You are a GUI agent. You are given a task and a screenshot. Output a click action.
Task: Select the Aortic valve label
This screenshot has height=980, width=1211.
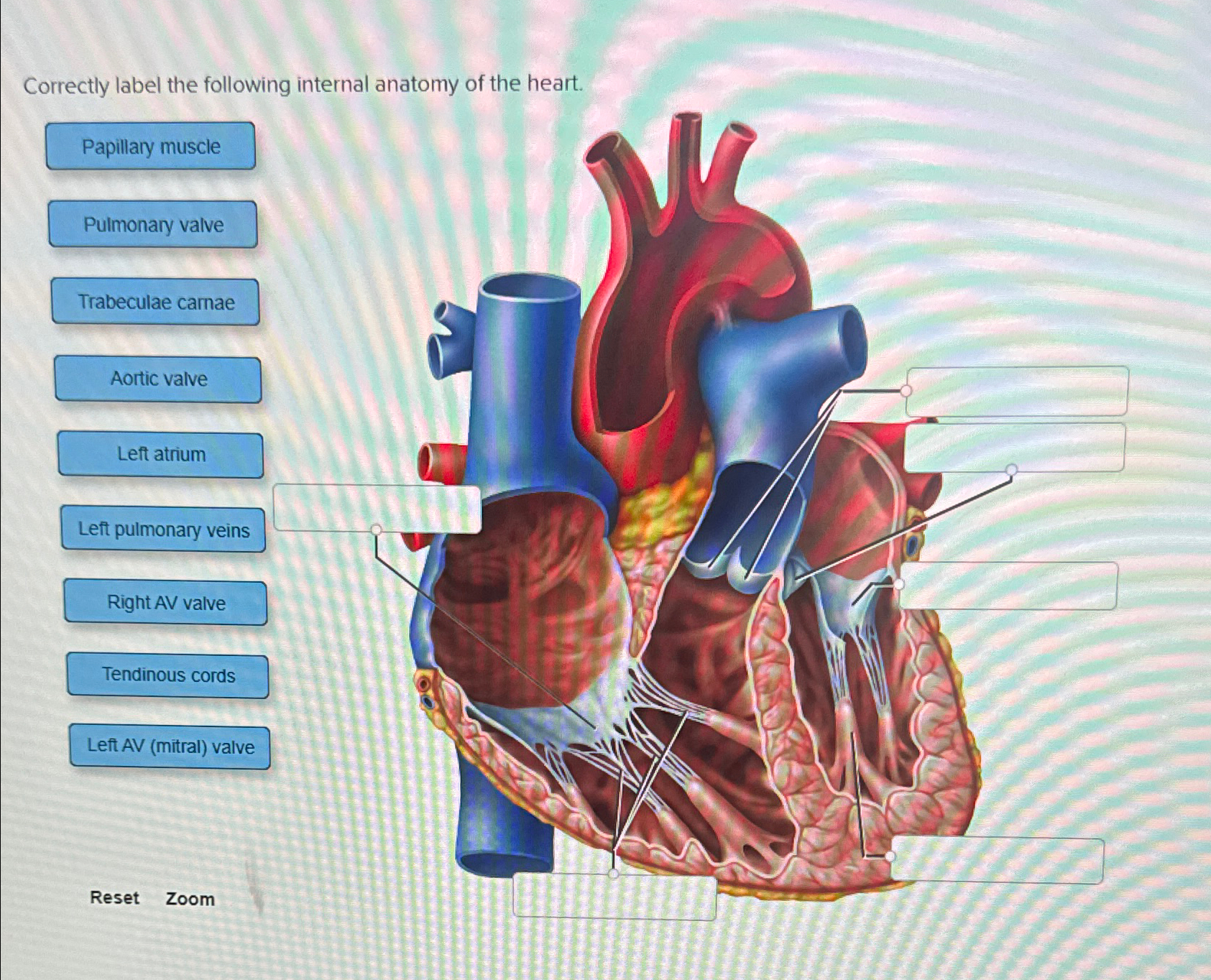click(x=158, y=379)
